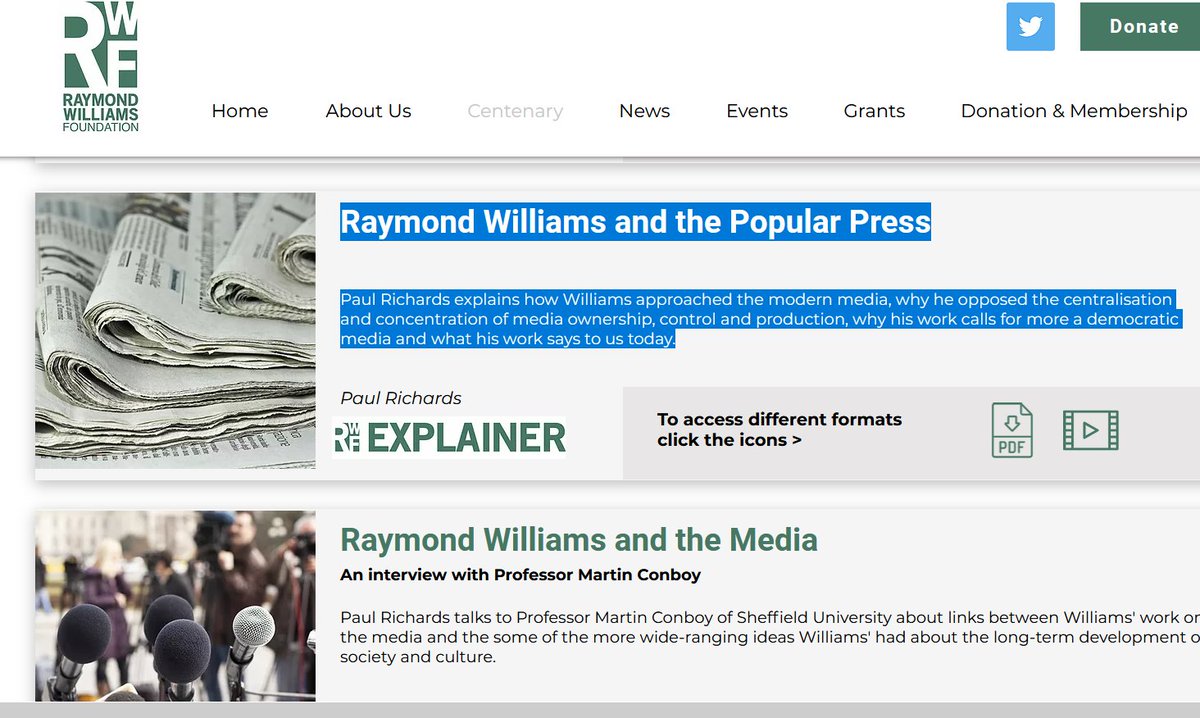Click the newspapers stack thumbnail
Image resolution: width=1200 pixels, height=718 pixels.
[x=175, y=331]
